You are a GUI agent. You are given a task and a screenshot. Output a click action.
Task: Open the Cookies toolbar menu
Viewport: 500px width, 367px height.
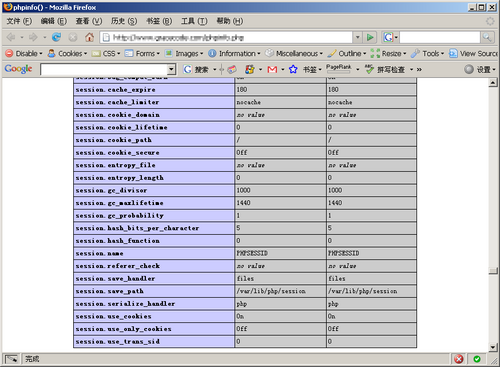coord(67,53)
